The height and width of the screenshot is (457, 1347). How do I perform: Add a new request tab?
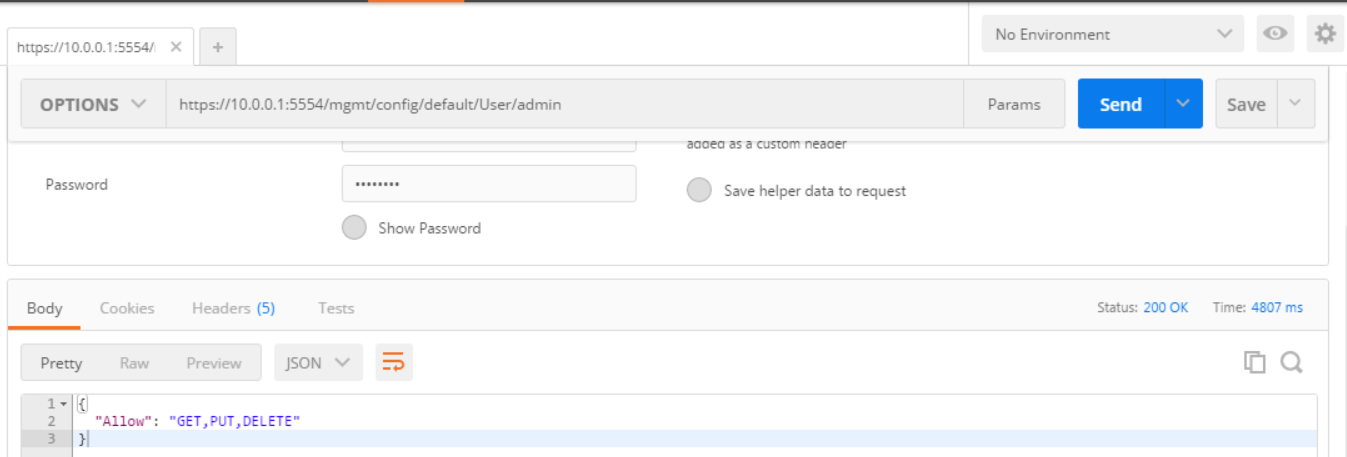click(218, 47)
